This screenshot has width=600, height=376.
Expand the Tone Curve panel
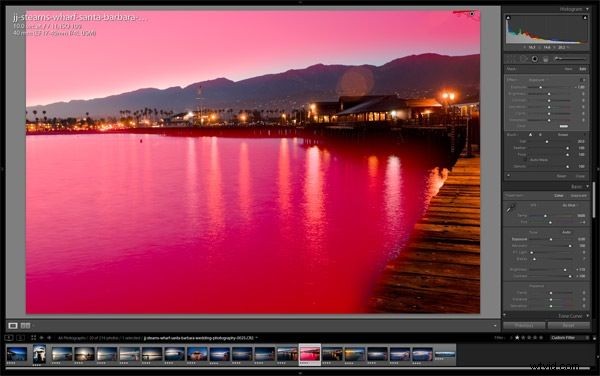click(587, 316)
